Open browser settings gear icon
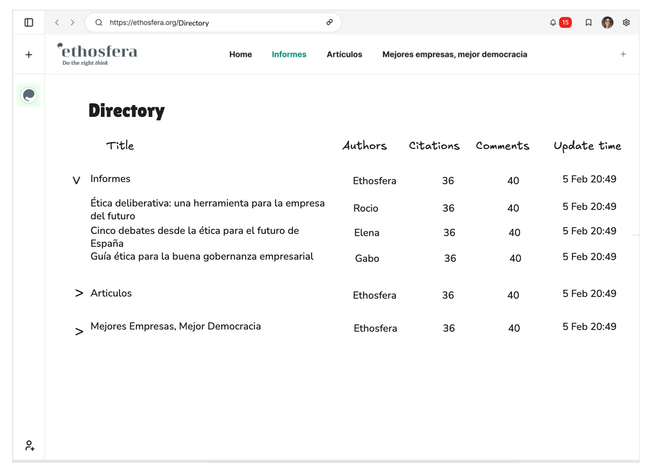The width and height of the screenshot is (650, 473). pos(626,22)
